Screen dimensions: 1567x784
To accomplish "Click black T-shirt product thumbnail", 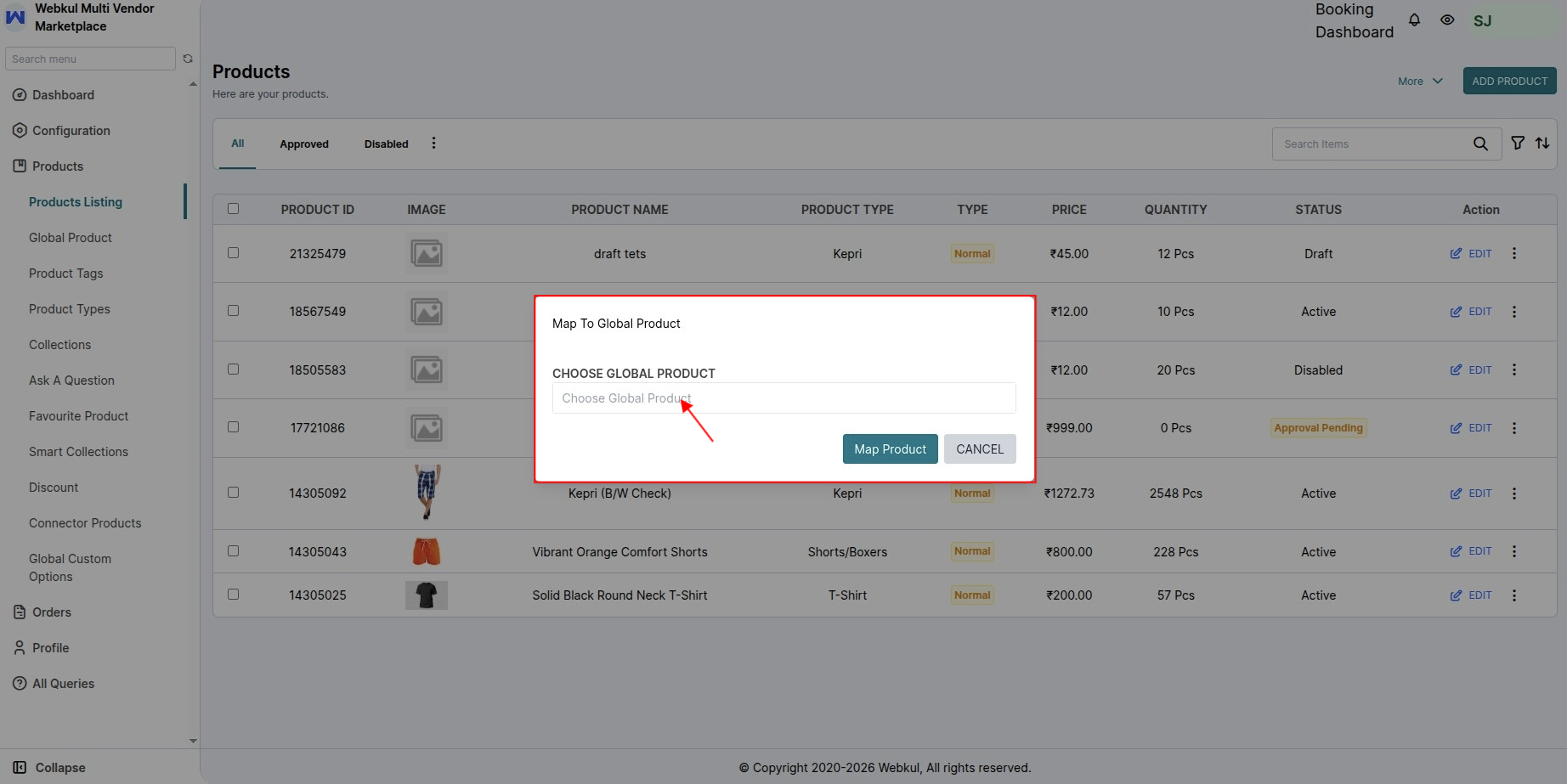I will coord(427,595).
